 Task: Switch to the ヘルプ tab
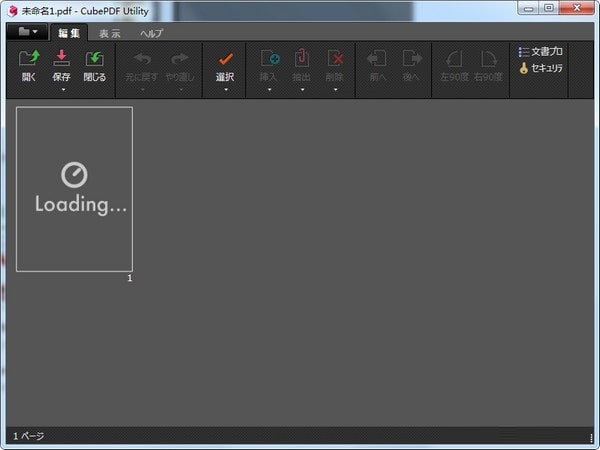(152, 34)
